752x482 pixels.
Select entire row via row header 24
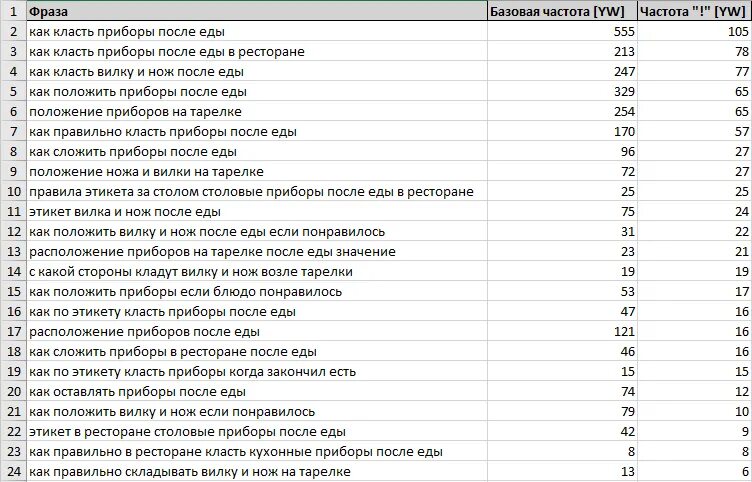(x=13, y=472)
